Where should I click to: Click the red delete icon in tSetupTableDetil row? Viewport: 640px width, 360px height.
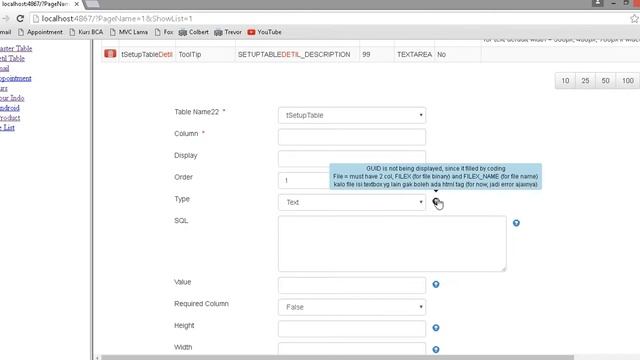[110, 54]
